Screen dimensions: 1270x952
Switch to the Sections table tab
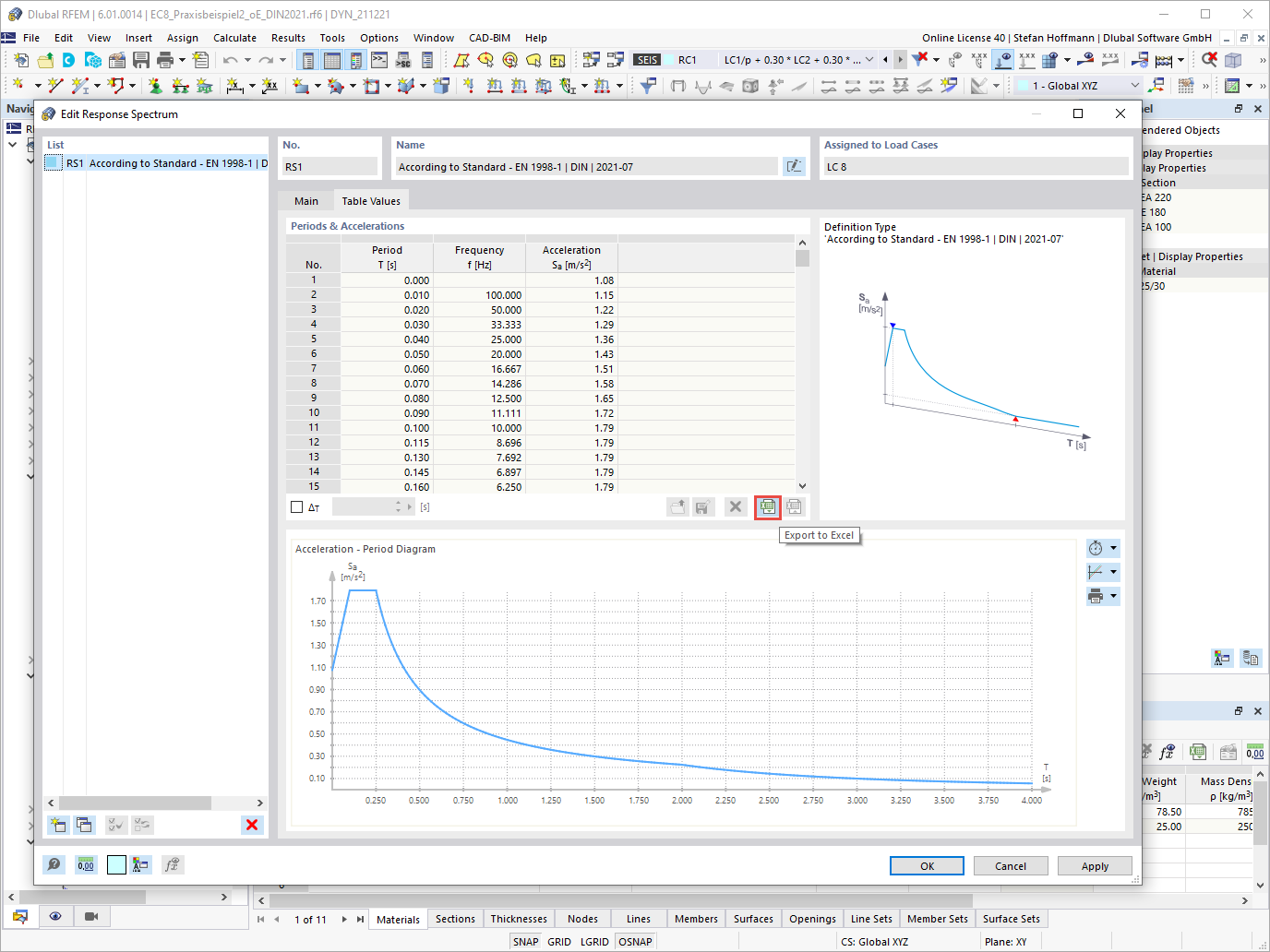[x=455, y=919]
